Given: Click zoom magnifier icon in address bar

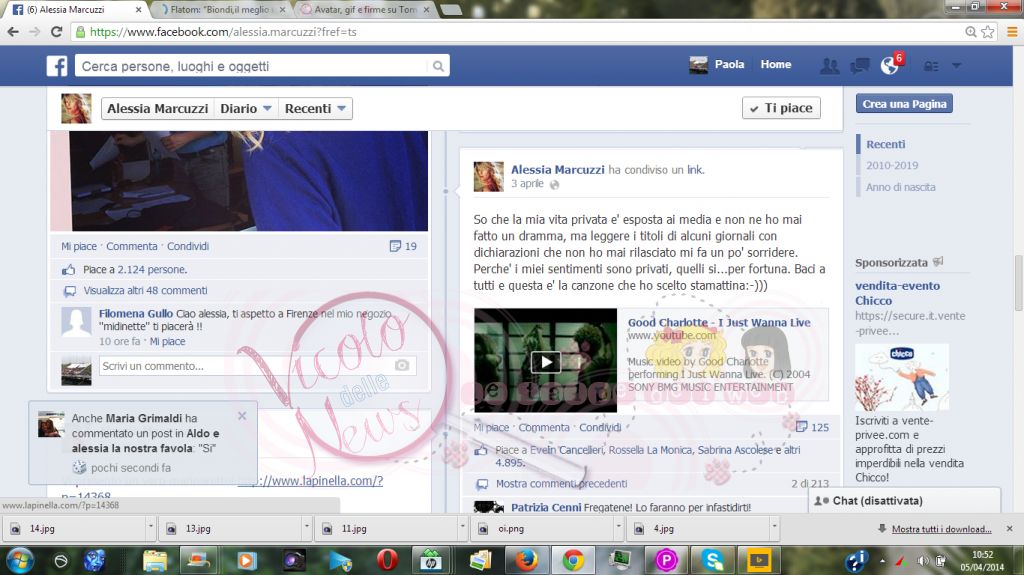Looking at the screenshot, I should pyautogui.click(x=970, y=31).
